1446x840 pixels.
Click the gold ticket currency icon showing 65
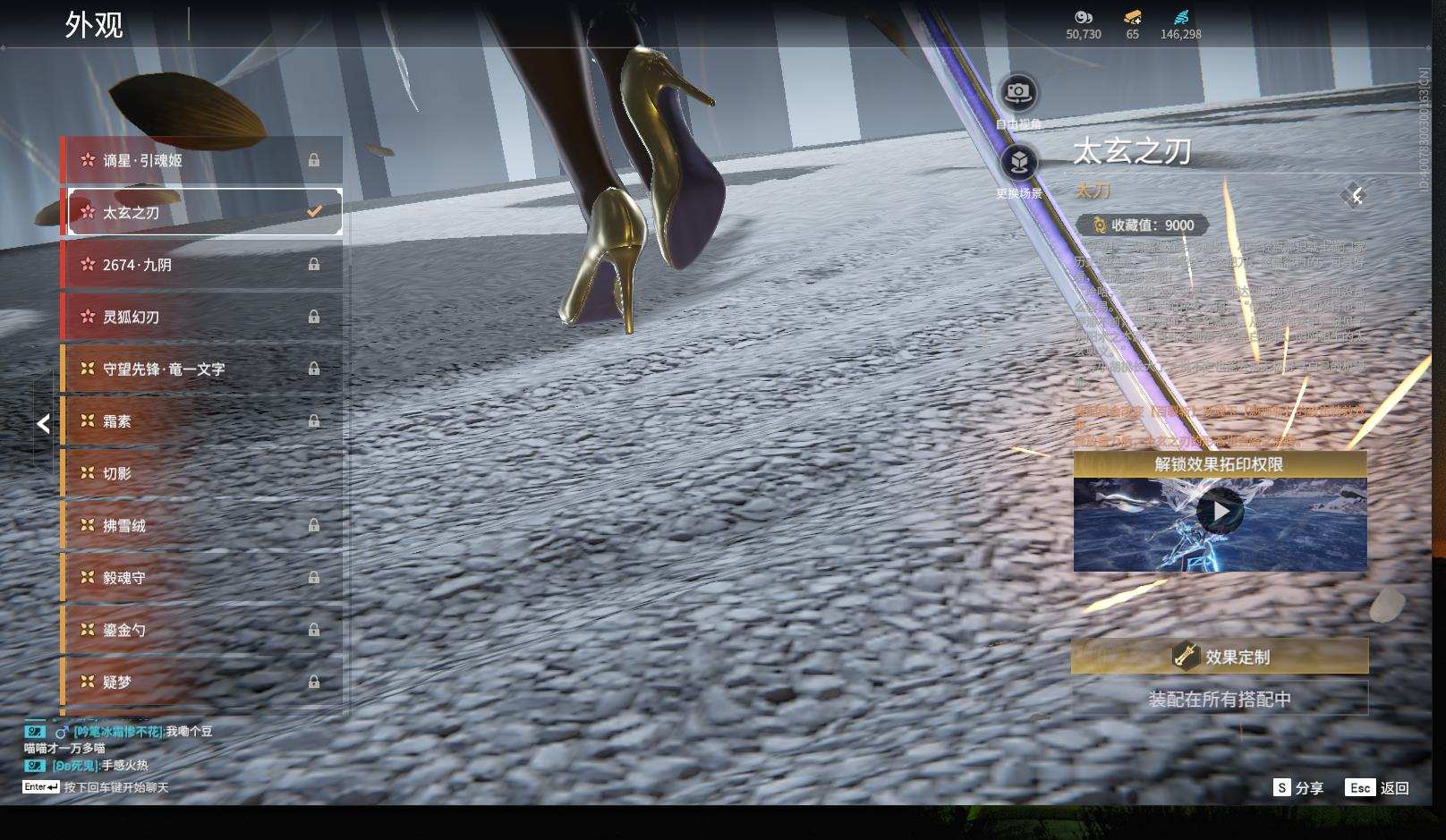pos(1132,17)
